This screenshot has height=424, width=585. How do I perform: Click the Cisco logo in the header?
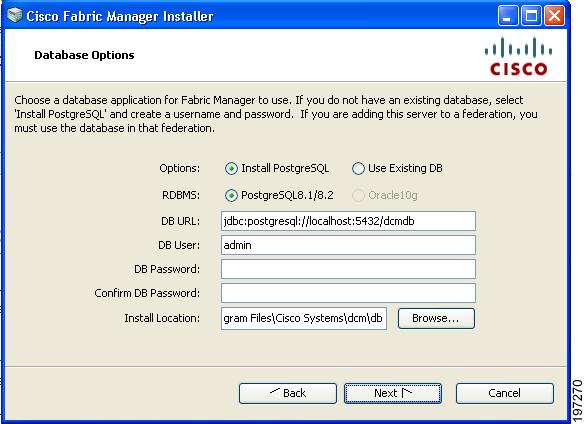518,56
